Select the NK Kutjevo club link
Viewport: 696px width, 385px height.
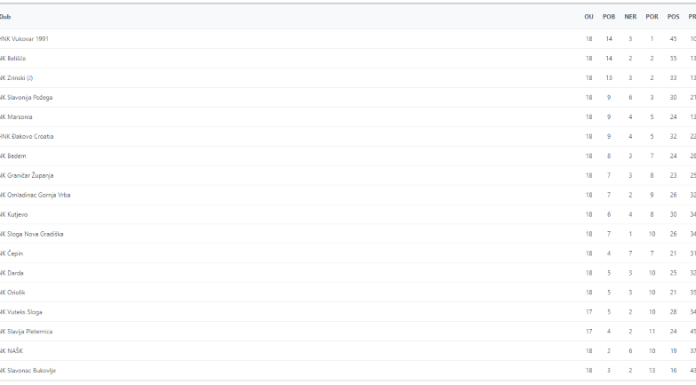coord(14,214)
